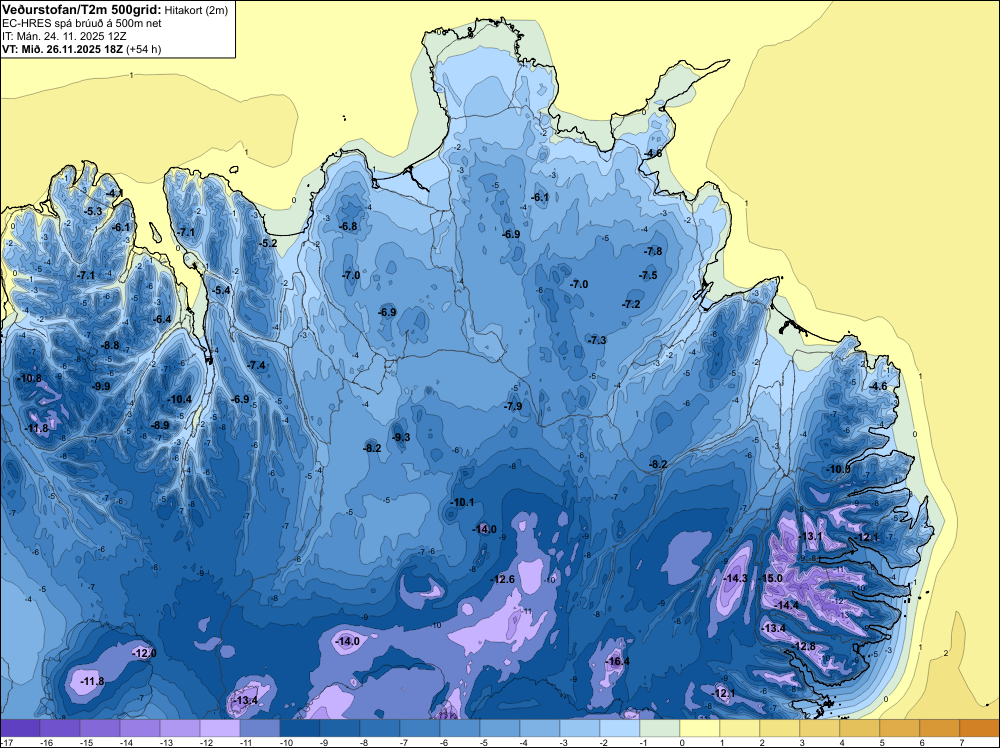This screenshot has height=748, width=1000.
Task: Click the -6.8 temperature value
Action: [x=348, y=227]
